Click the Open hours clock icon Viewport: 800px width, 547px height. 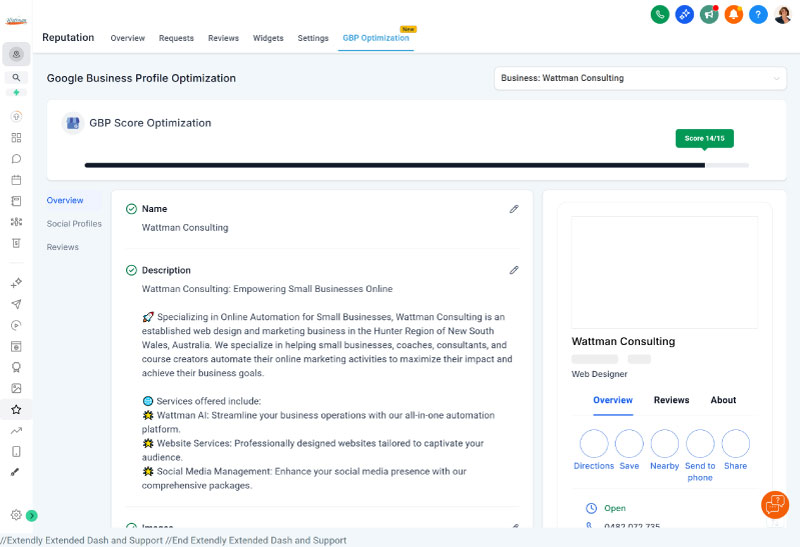coord(591,508)
